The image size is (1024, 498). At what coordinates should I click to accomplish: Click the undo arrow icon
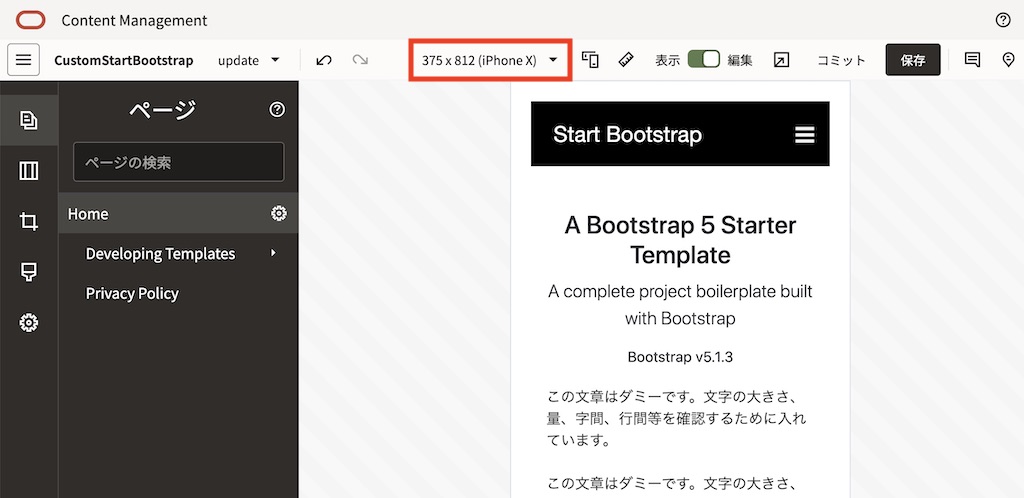tap(324, 60)
